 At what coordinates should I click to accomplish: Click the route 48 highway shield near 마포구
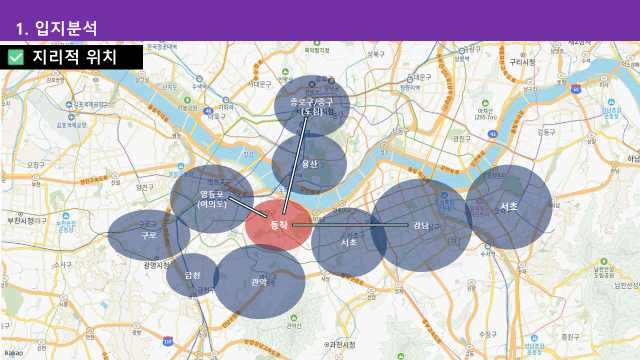[208, 111]
